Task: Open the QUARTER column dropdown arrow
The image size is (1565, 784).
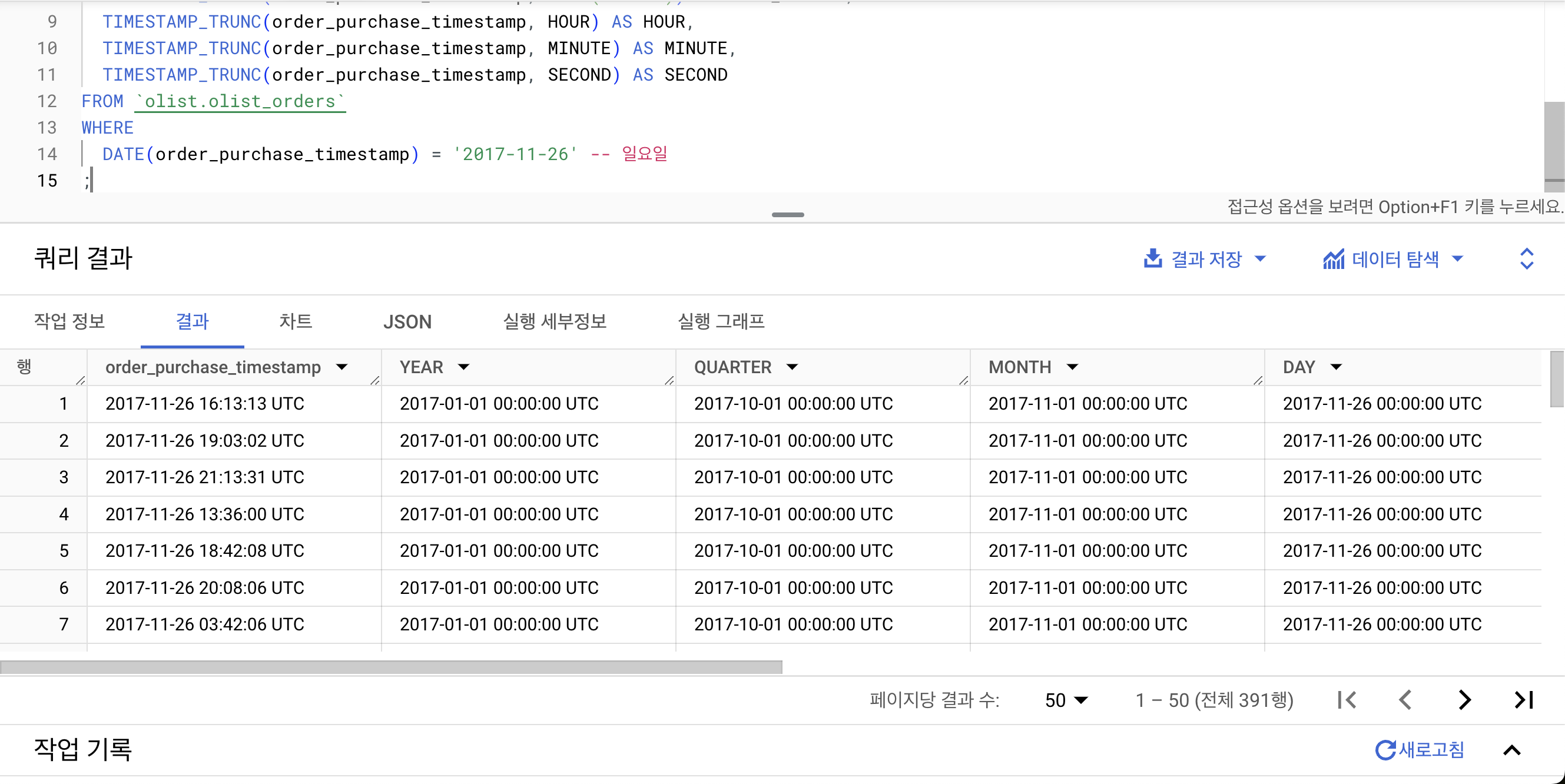Action: pyautogui.click(x=791, y=367)
